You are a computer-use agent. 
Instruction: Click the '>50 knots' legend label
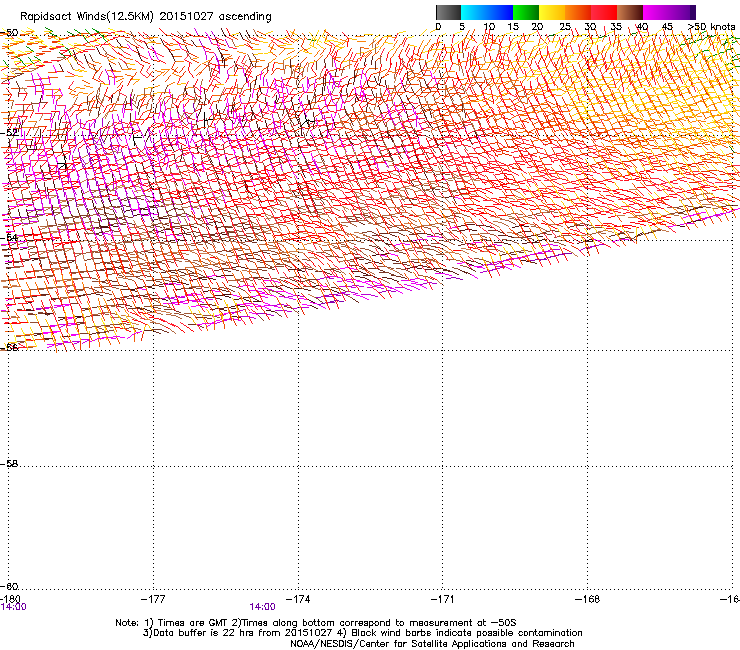click(712, 27)
